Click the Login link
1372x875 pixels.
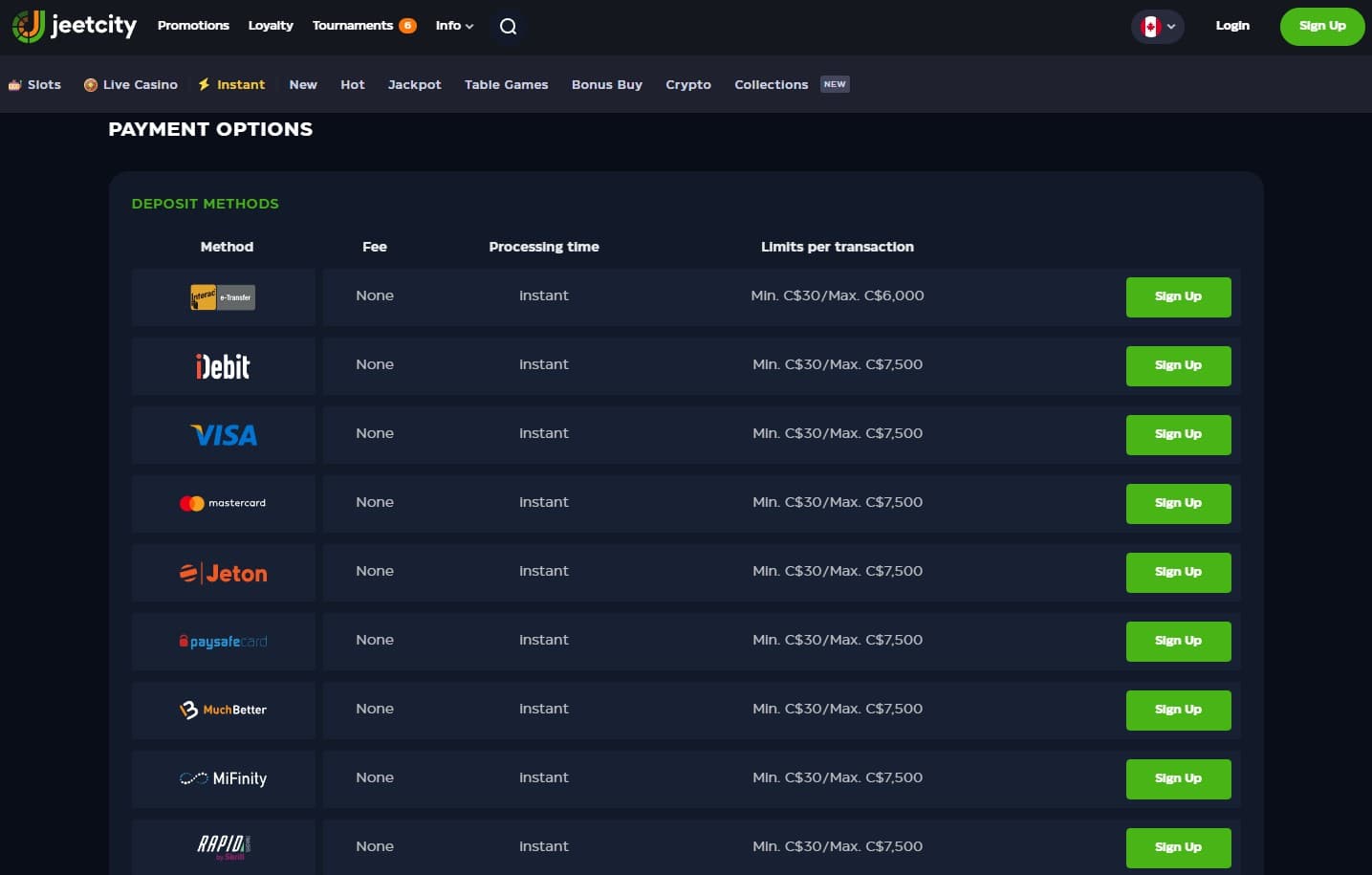1232,26
